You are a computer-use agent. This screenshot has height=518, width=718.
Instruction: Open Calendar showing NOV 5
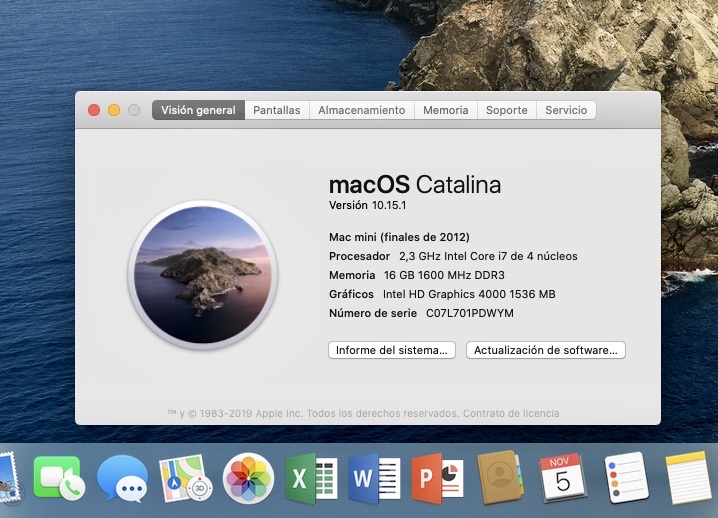pyautogui.click(x=562, y=477)
